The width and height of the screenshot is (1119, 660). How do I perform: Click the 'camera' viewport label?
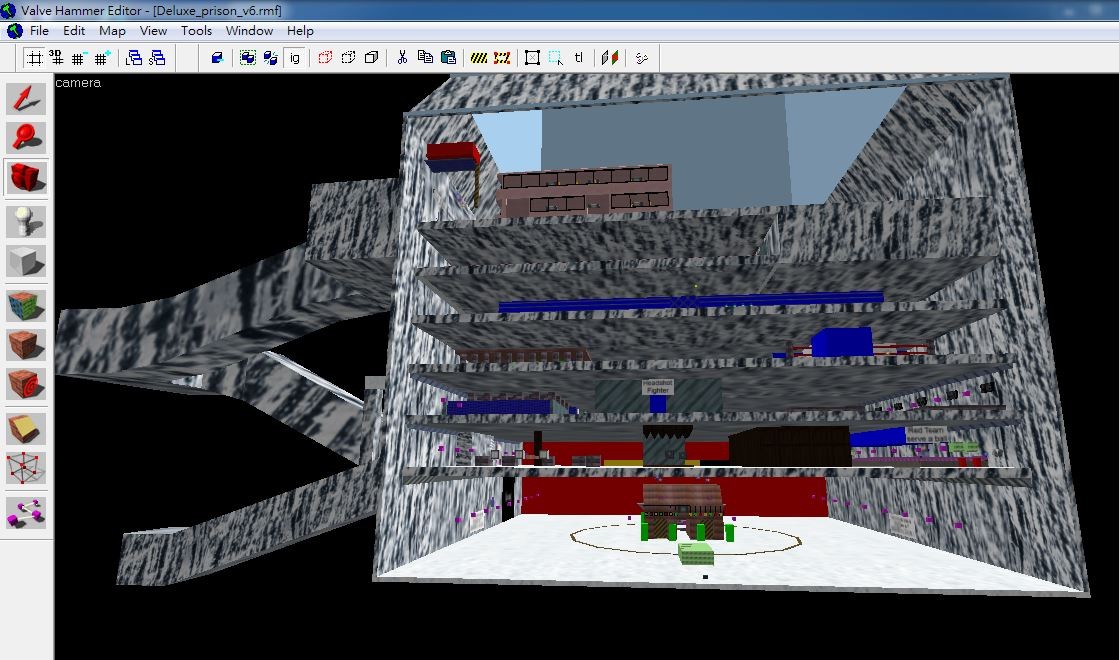point(78,83)
